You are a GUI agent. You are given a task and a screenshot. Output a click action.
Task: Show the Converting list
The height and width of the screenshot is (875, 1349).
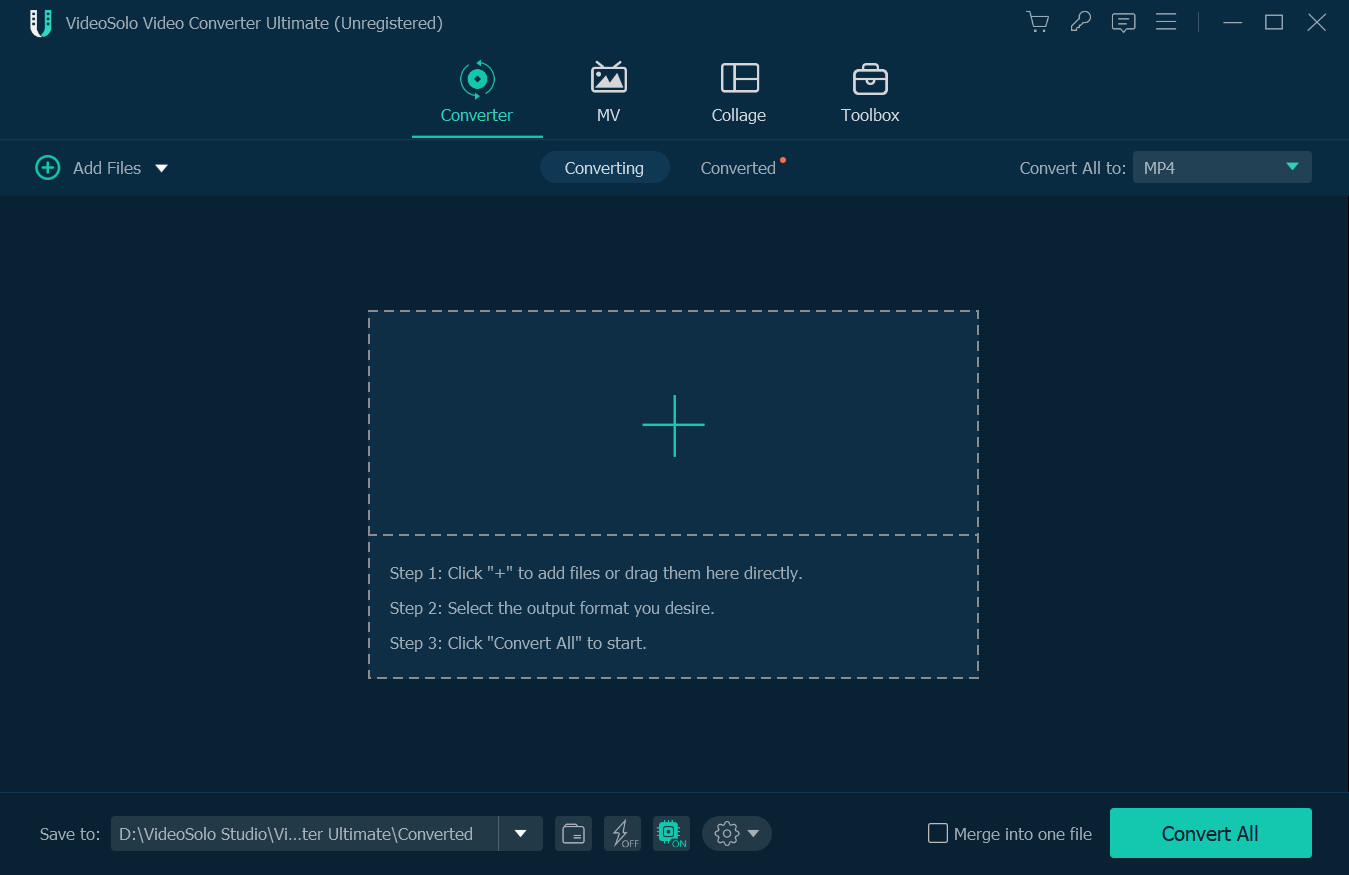(x=604, y=168)
